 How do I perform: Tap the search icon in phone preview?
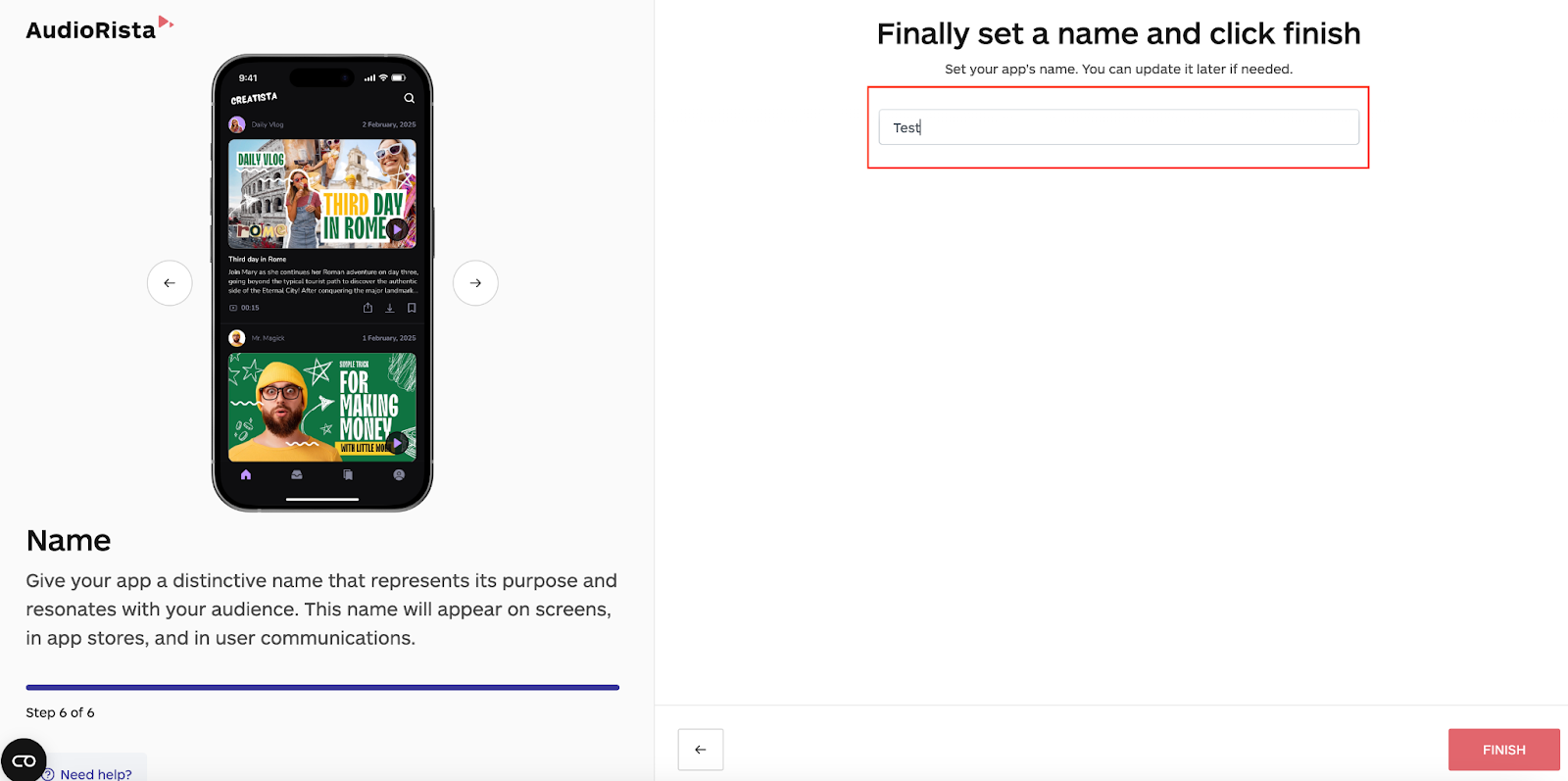(x=409, y=98)
